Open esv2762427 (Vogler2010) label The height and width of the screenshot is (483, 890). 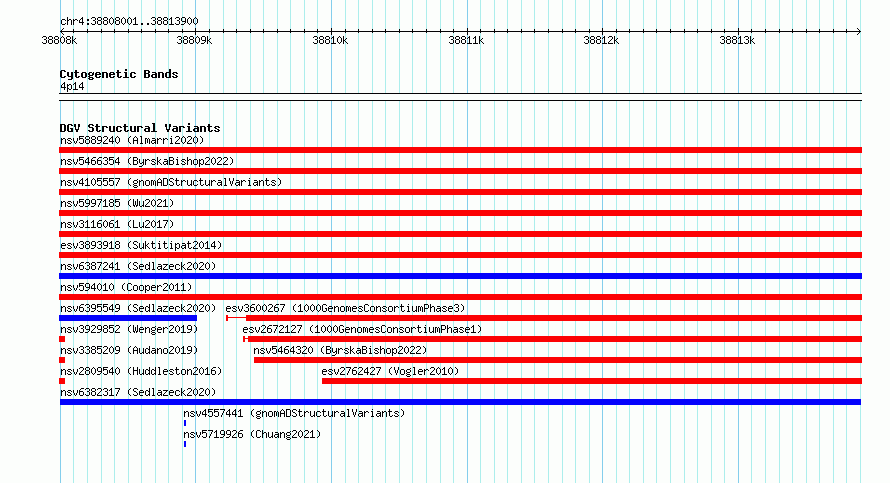[390, 371]
